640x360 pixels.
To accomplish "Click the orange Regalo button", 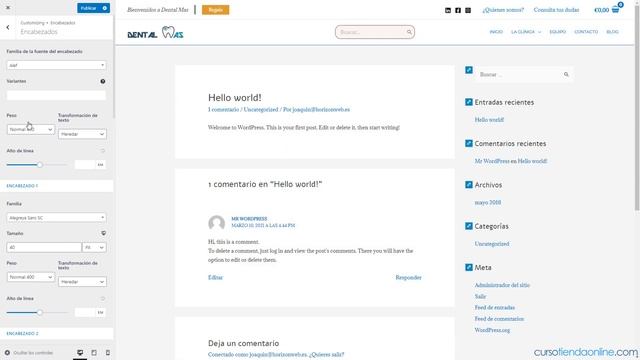I will click(216, 10).
